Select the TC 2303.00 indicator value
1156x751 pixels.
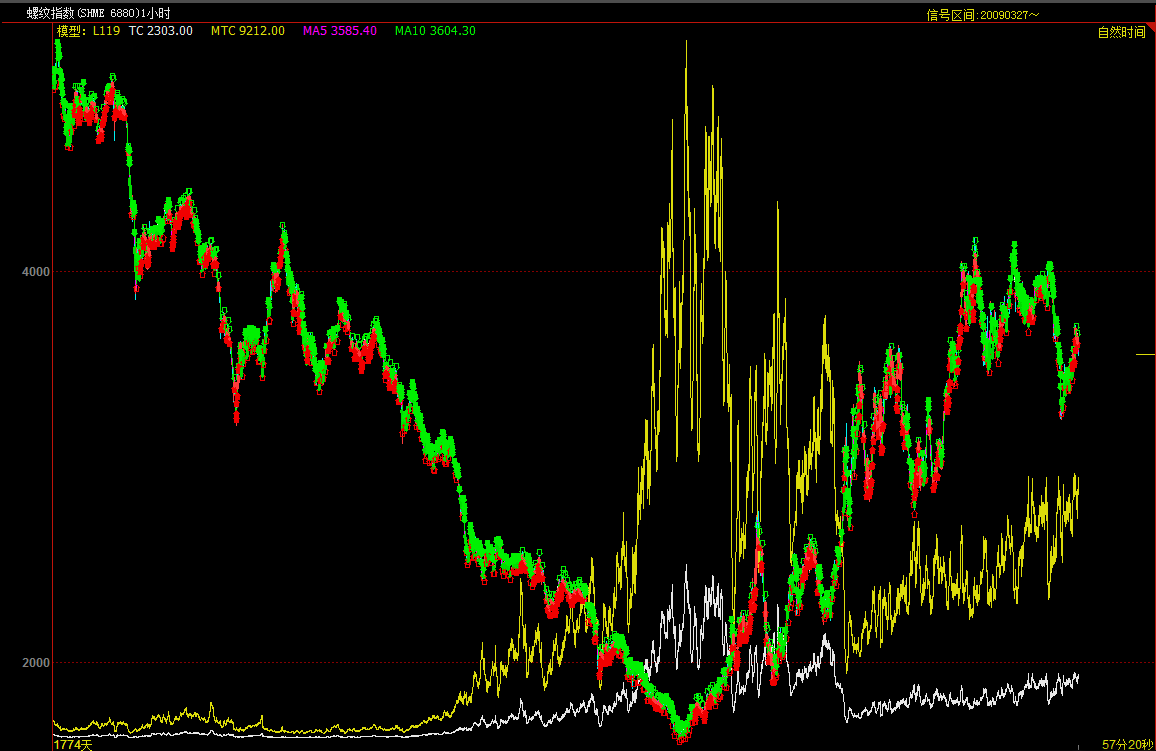160,31
